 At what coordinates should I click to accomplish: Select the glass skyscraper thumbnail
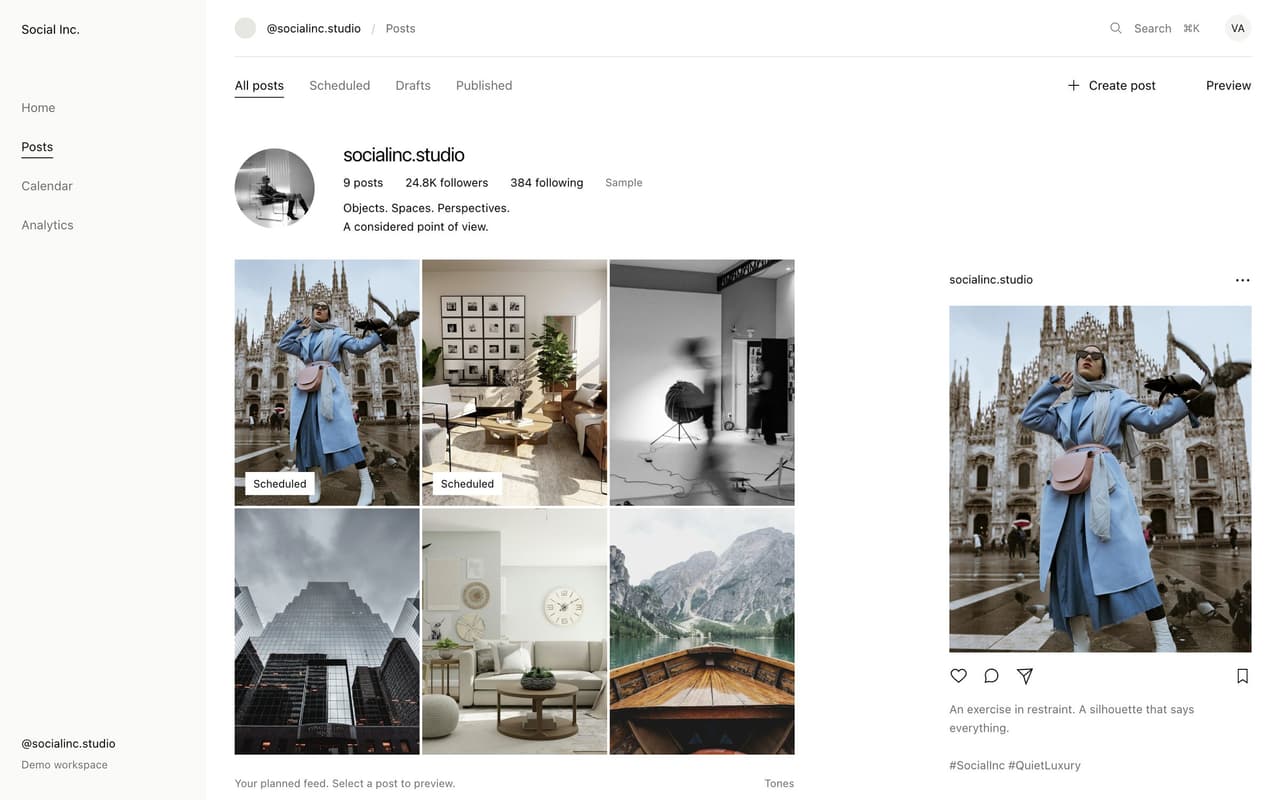coord(327,631)
